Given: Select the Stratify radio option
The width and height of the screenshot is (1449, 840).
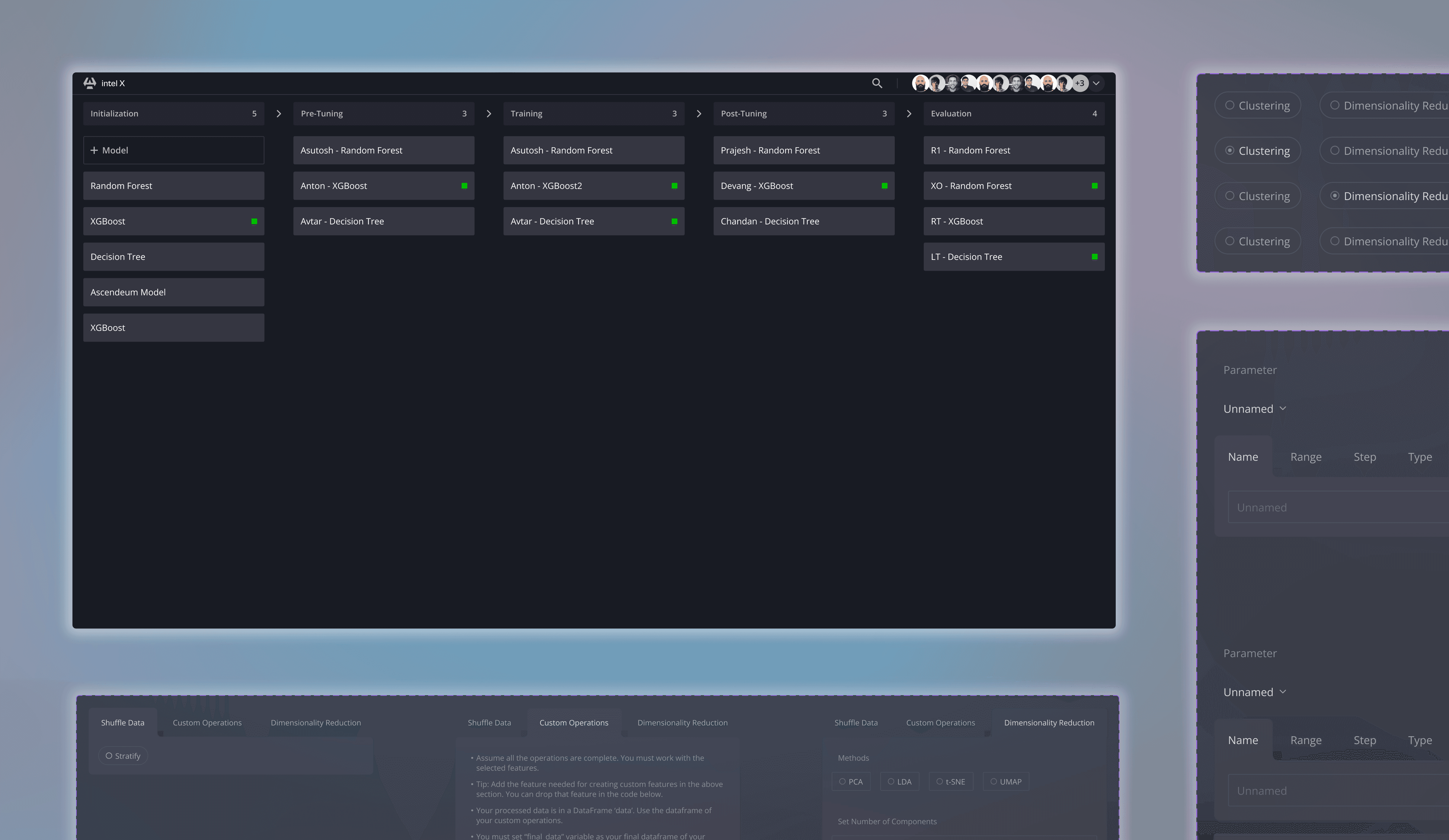Looking at the screenshot, I should [x=109, y=756].
